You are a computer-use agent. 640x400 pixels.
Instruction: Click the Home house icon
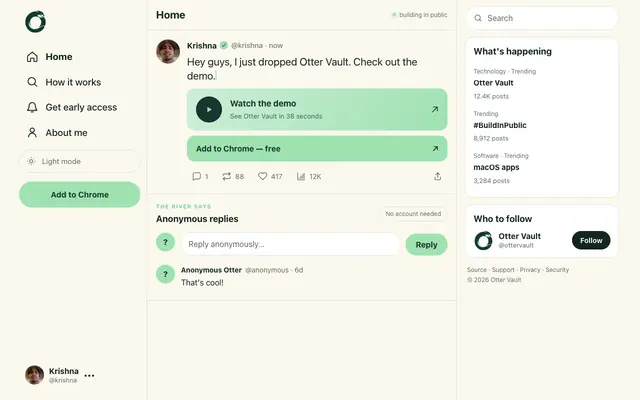point(32,57)
